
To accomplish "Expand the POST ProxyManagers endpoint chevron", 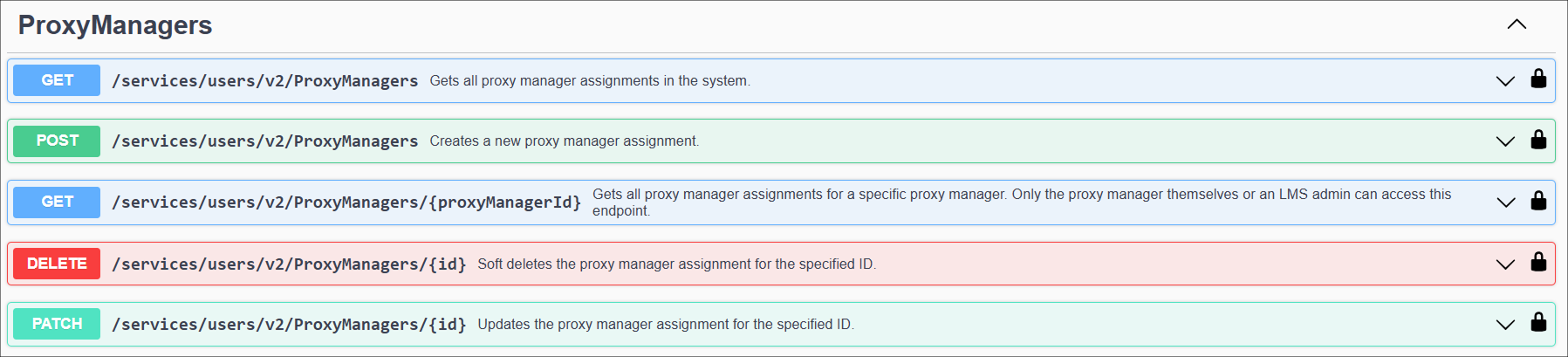I will pyautogui.click(x=1505, y=141).
